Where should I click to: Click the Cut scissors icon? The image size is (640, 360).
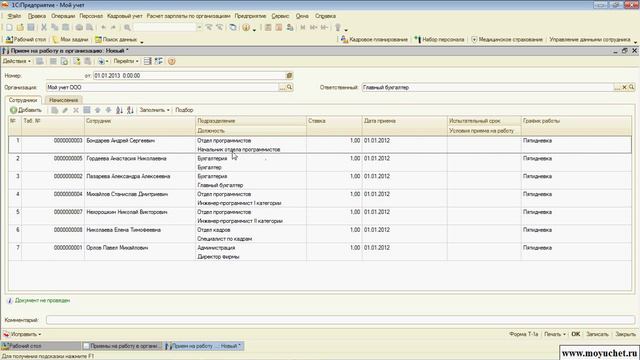[44, 27]
